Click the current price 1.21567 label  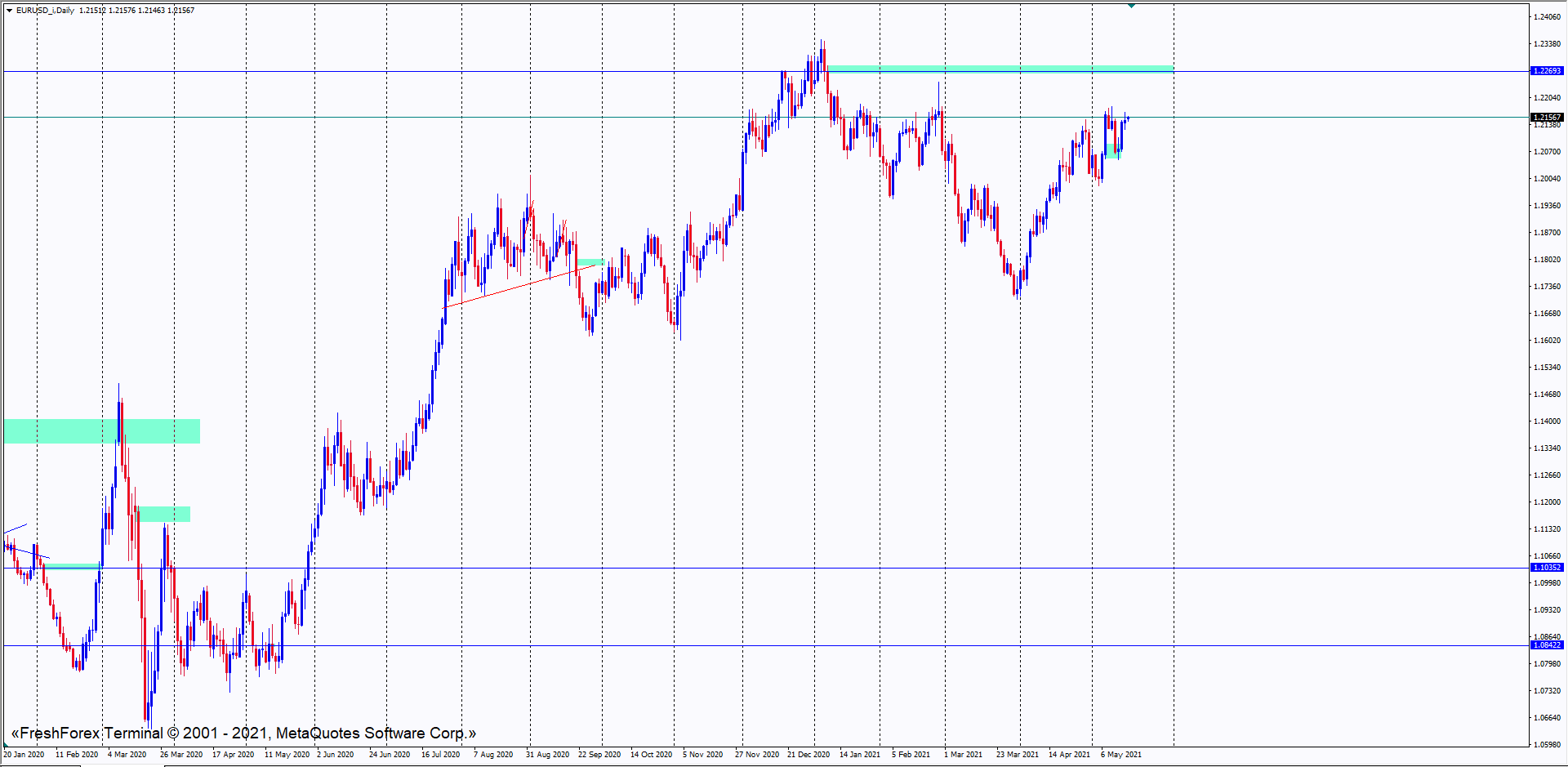pos(1546,118)
